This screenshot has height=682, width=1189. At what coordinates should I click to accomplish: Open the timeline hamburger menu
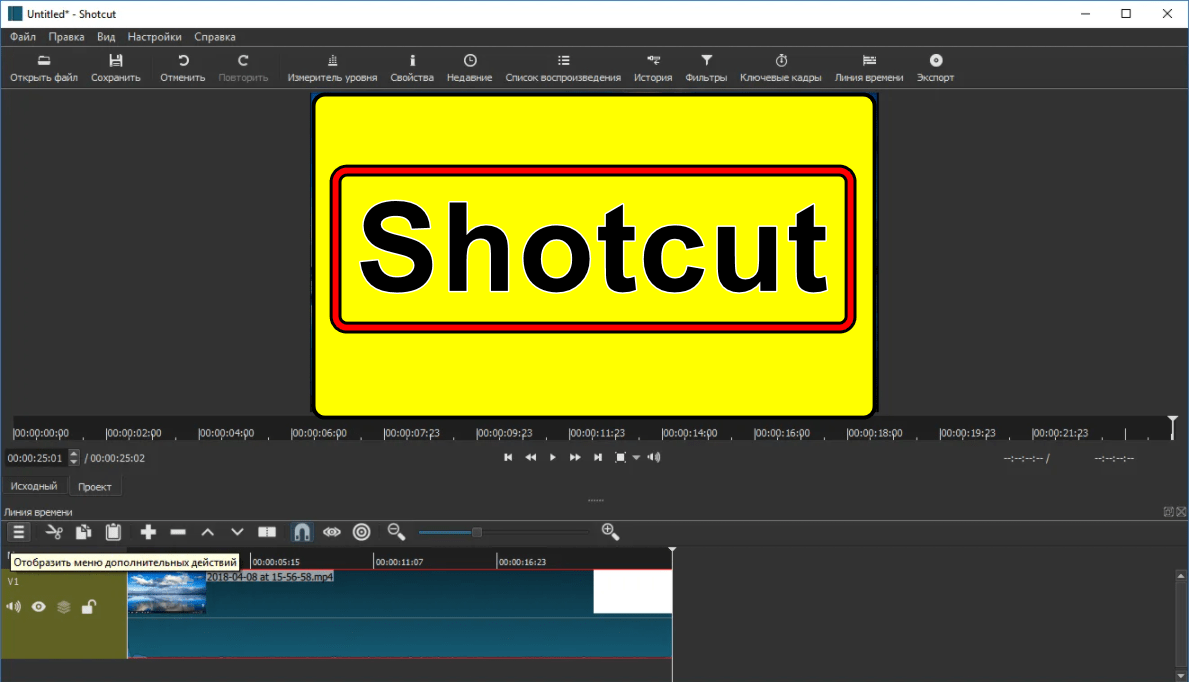pos(18,532)
